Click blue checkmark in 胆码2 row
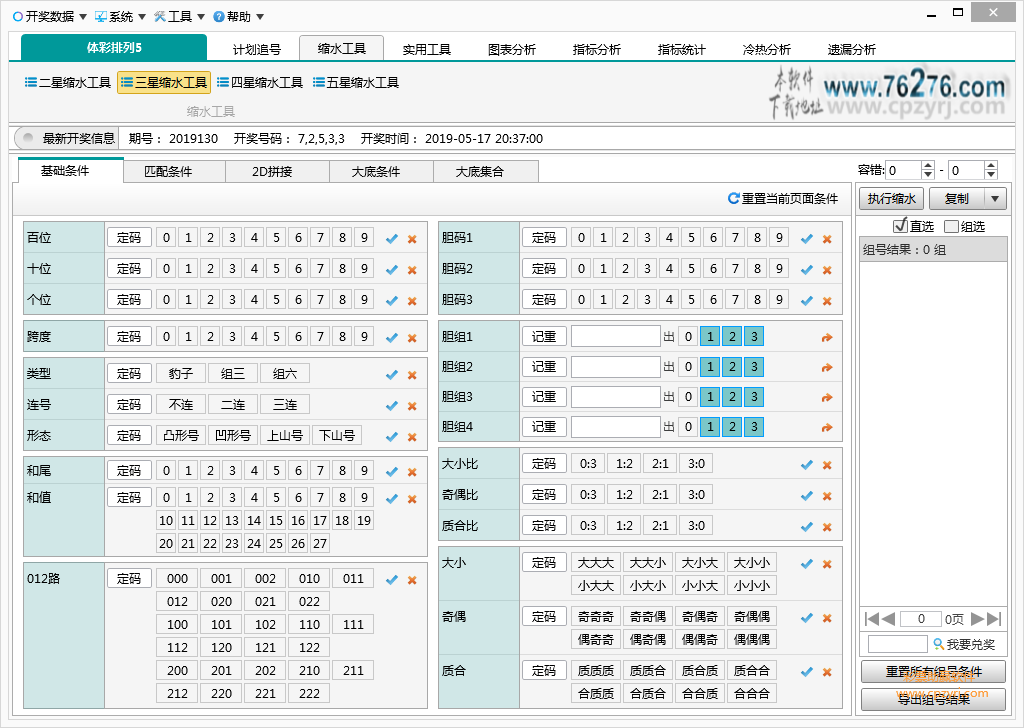 pyautogui.click(x=807, y=270)
